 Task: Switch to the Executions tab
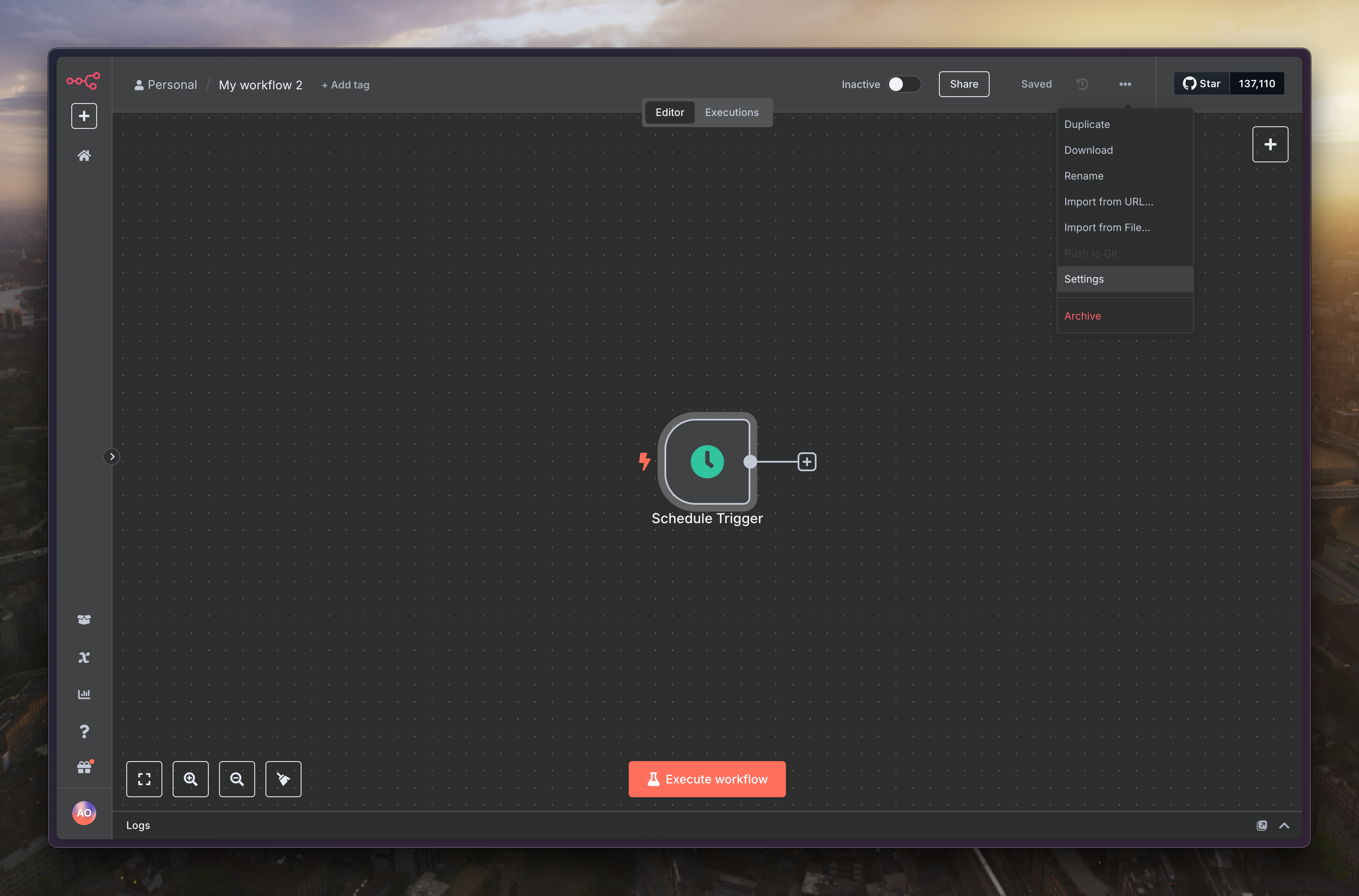tap(731, 113)
